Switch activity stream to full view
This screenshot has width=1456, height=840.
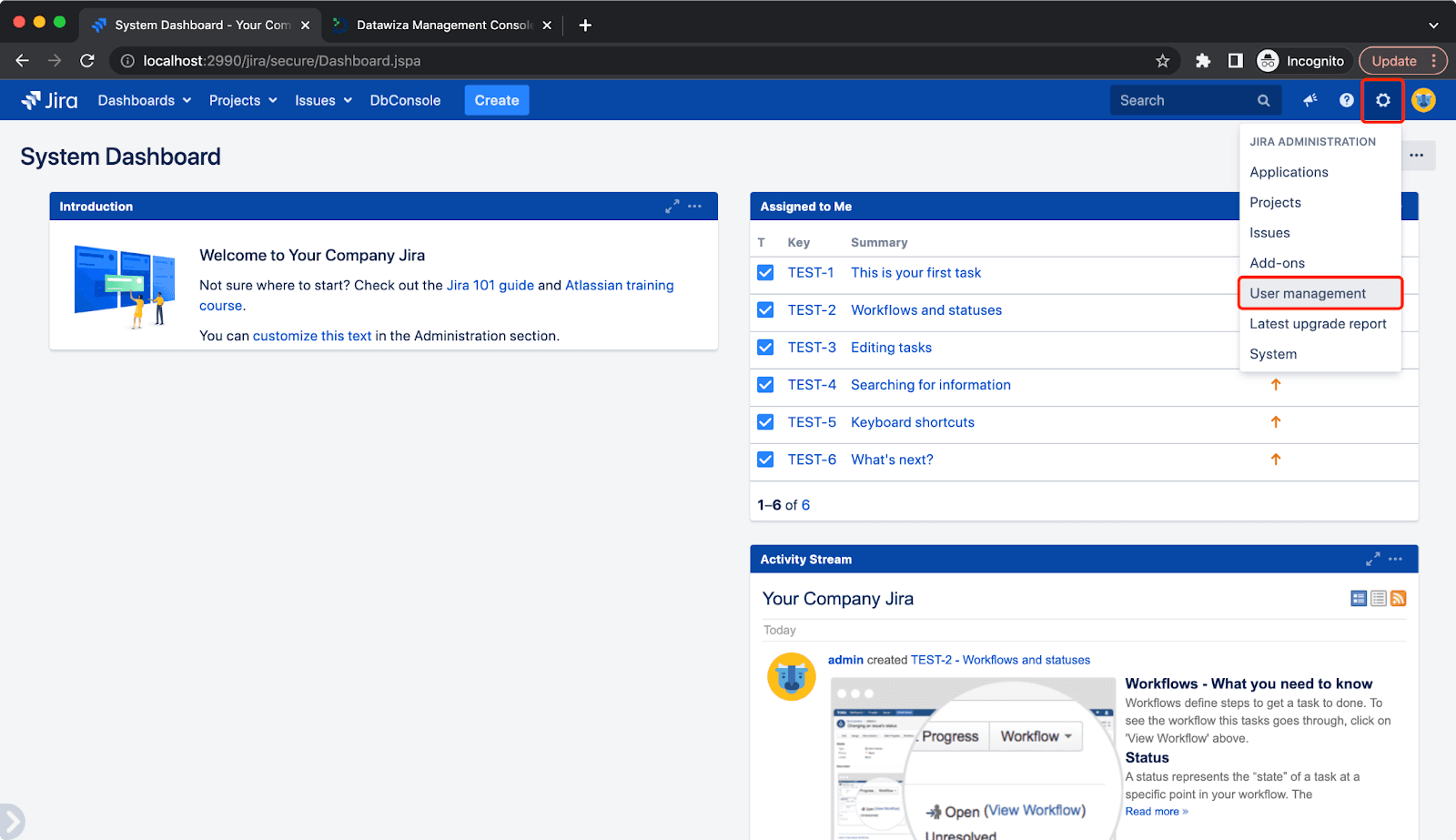pos(1359,598)
